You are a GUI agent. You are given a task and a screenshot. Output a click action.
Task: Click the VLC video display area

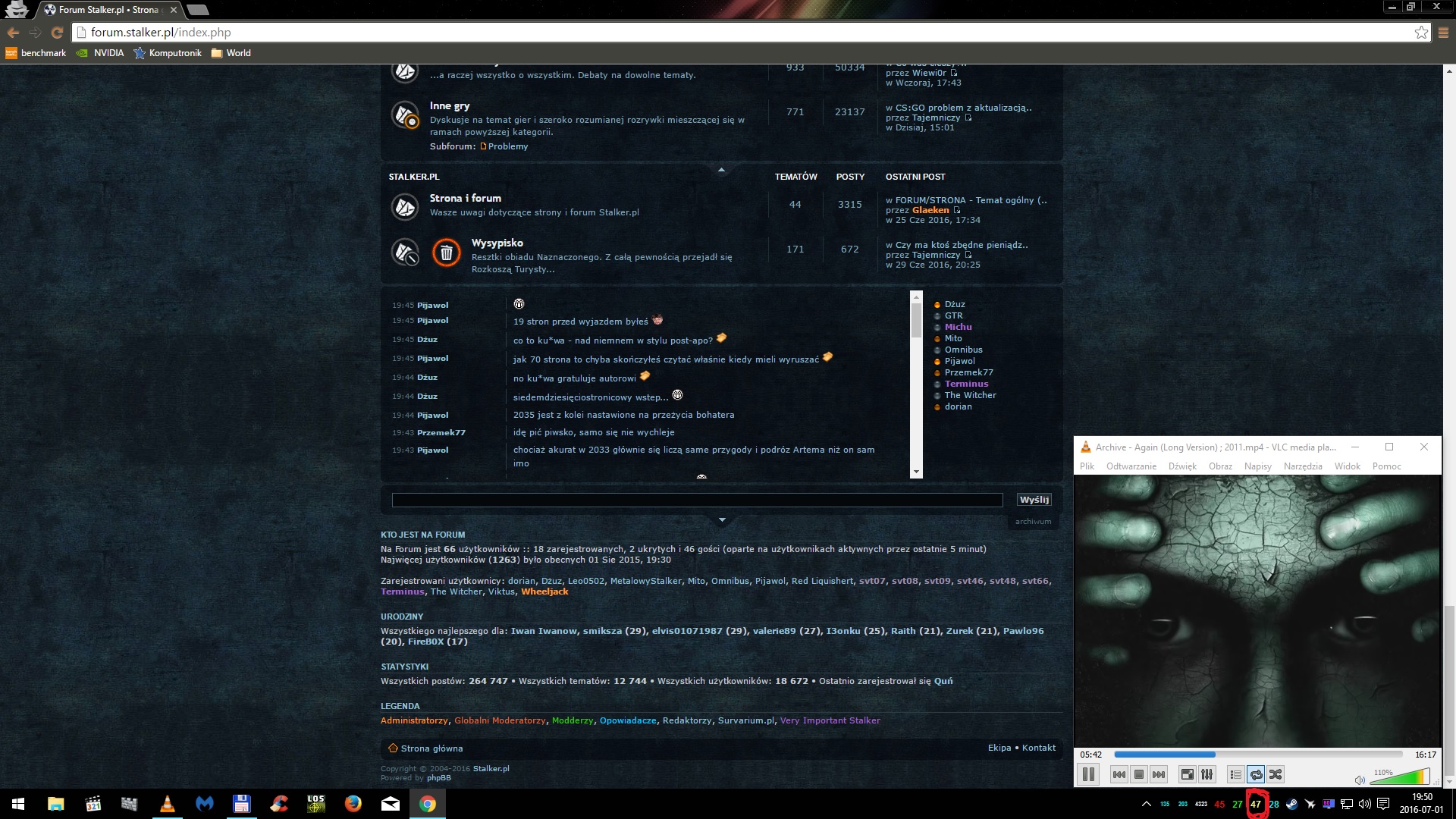pyautogui.click(x=1257, y=611)
